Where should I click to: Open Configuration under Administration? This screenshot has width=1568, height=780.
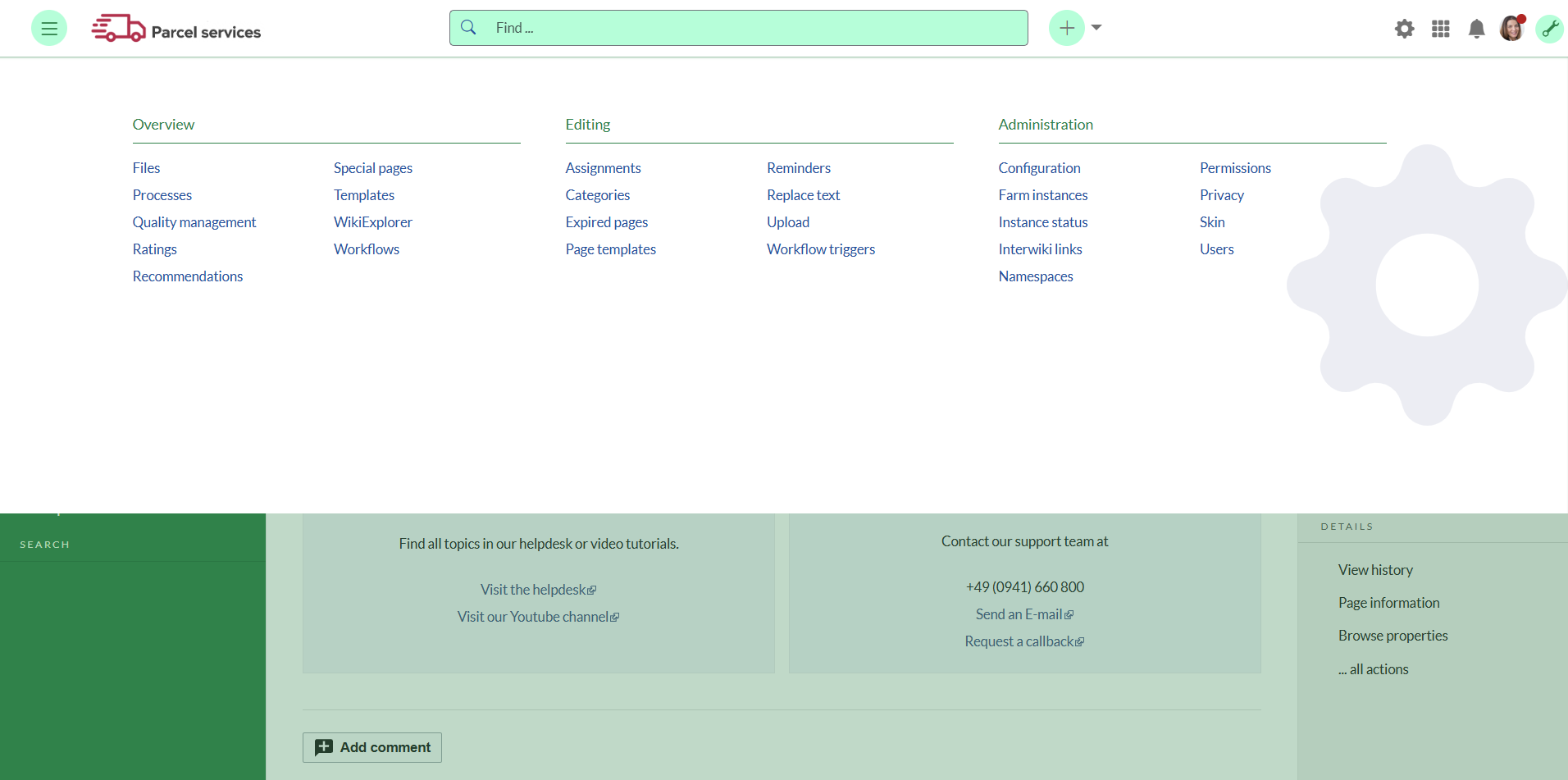tap(1039, 168)
